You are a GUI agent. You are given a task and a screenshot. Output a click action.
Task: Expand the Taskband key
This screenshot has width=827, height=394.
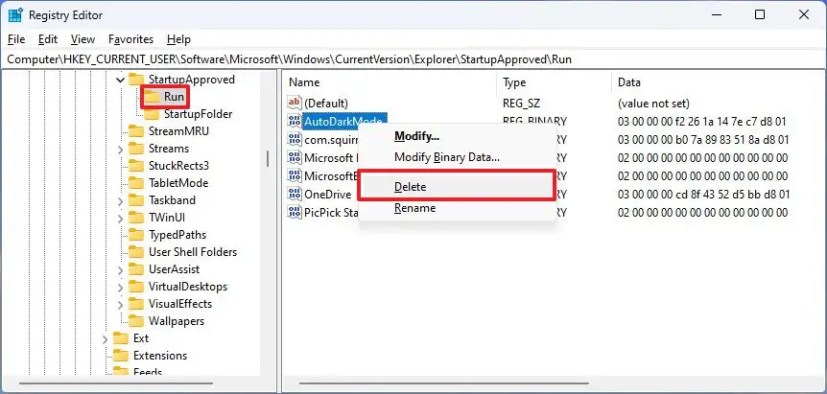point(120,201)
